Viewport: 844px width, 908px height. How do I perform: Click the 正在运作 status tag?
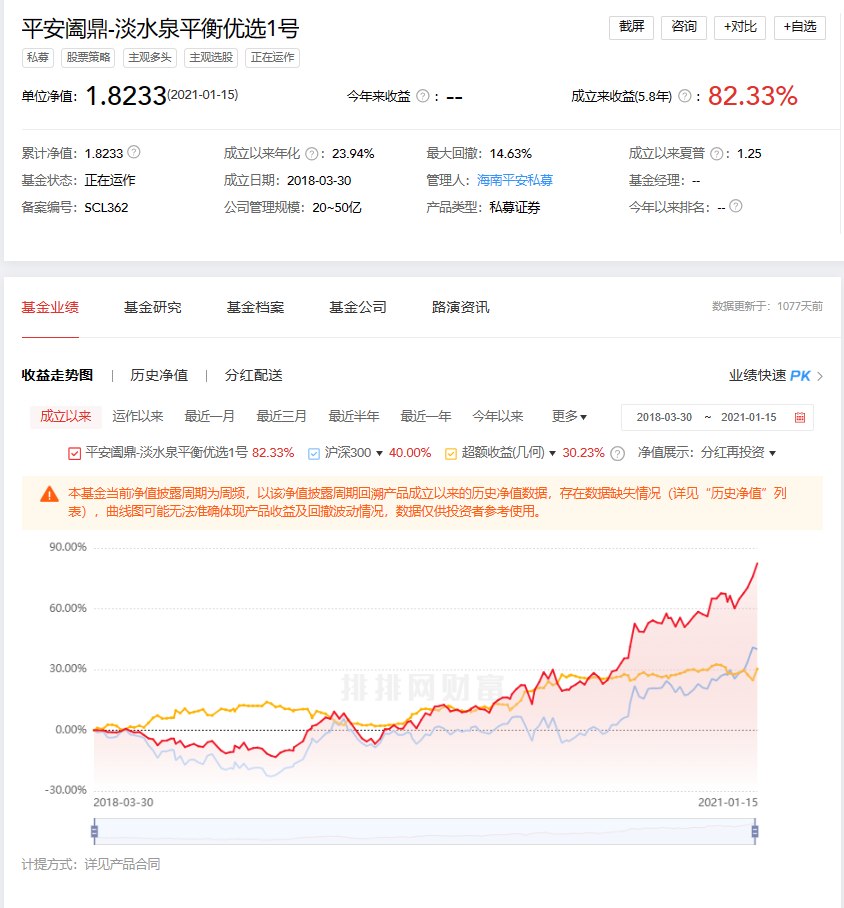point(272,57)
